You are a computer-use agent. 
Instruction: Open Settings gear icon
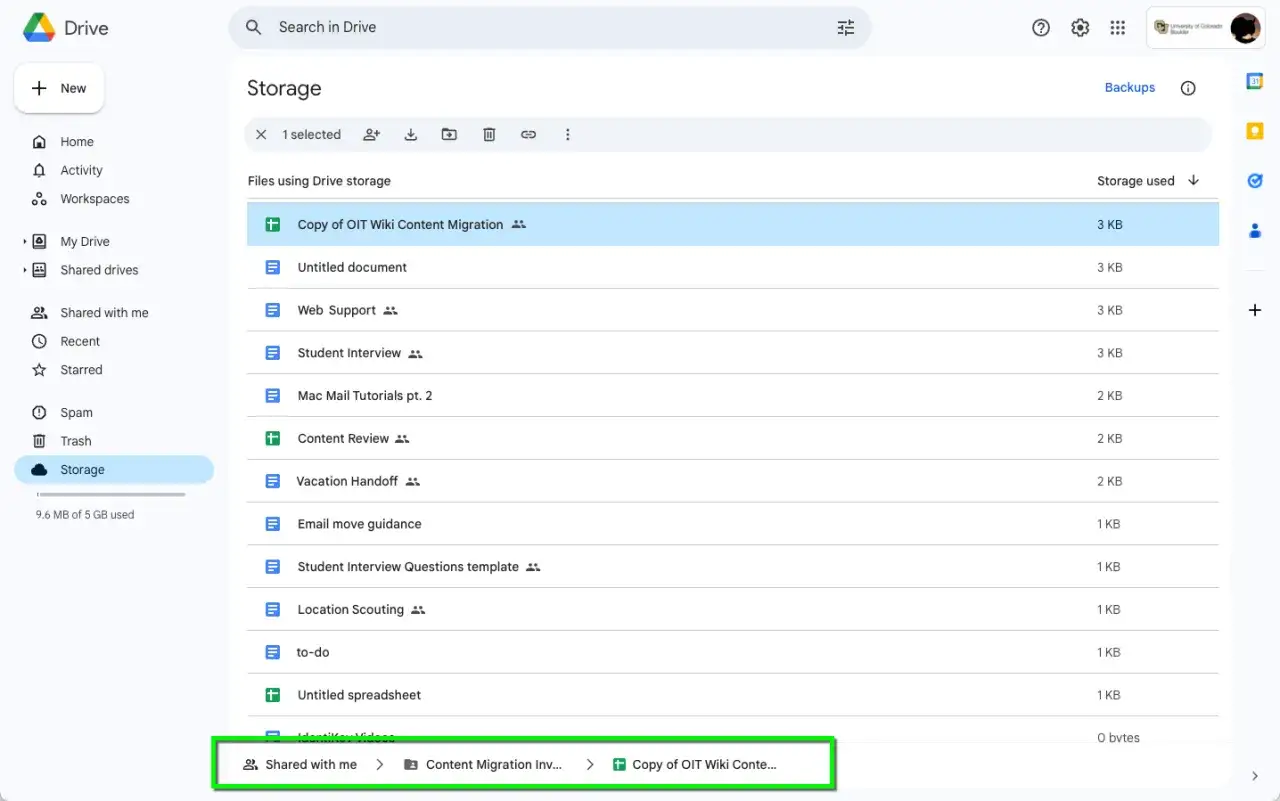[1080, 28]
